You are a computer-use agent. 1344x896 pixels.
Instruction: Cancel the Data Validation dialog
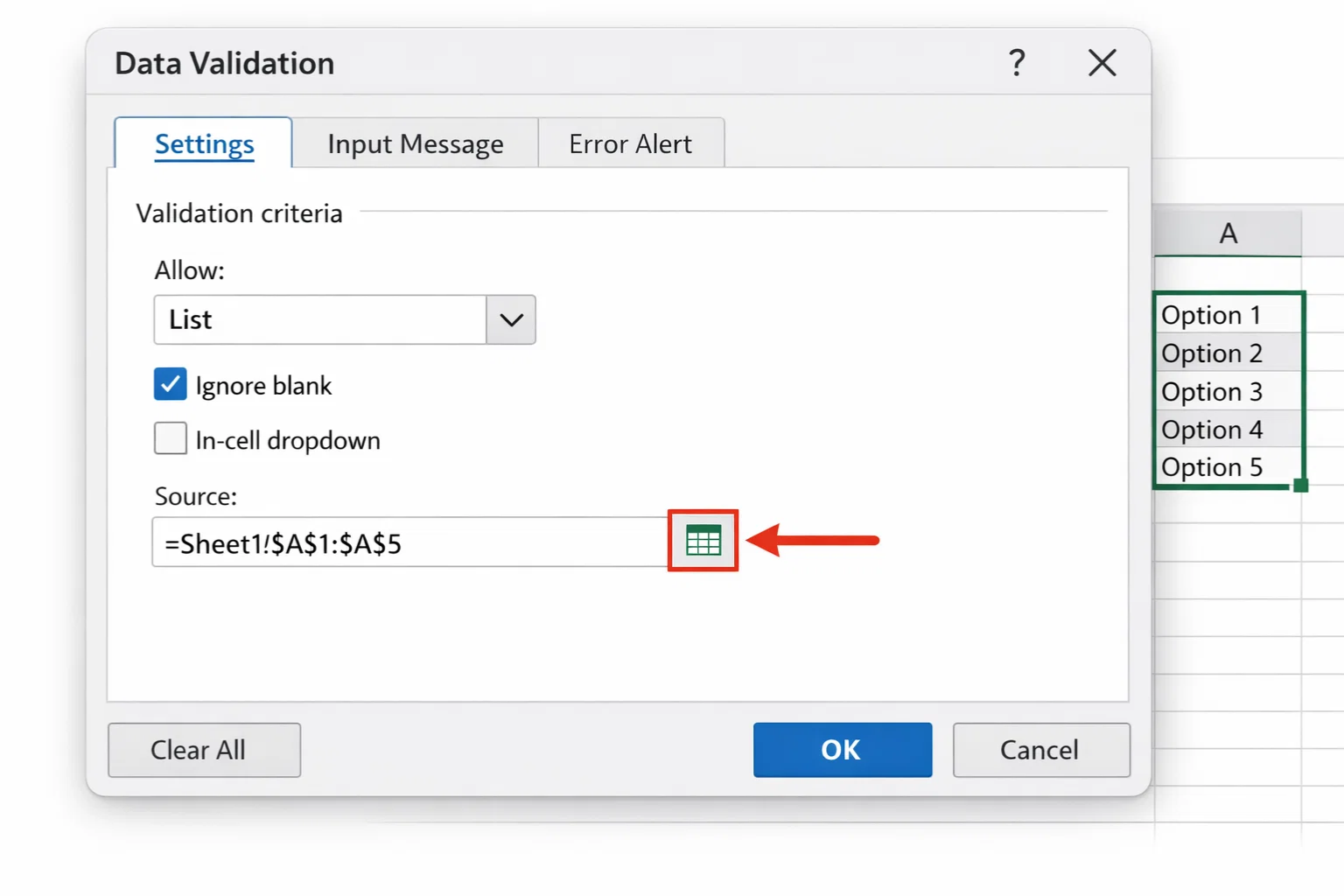(1040, 750)
